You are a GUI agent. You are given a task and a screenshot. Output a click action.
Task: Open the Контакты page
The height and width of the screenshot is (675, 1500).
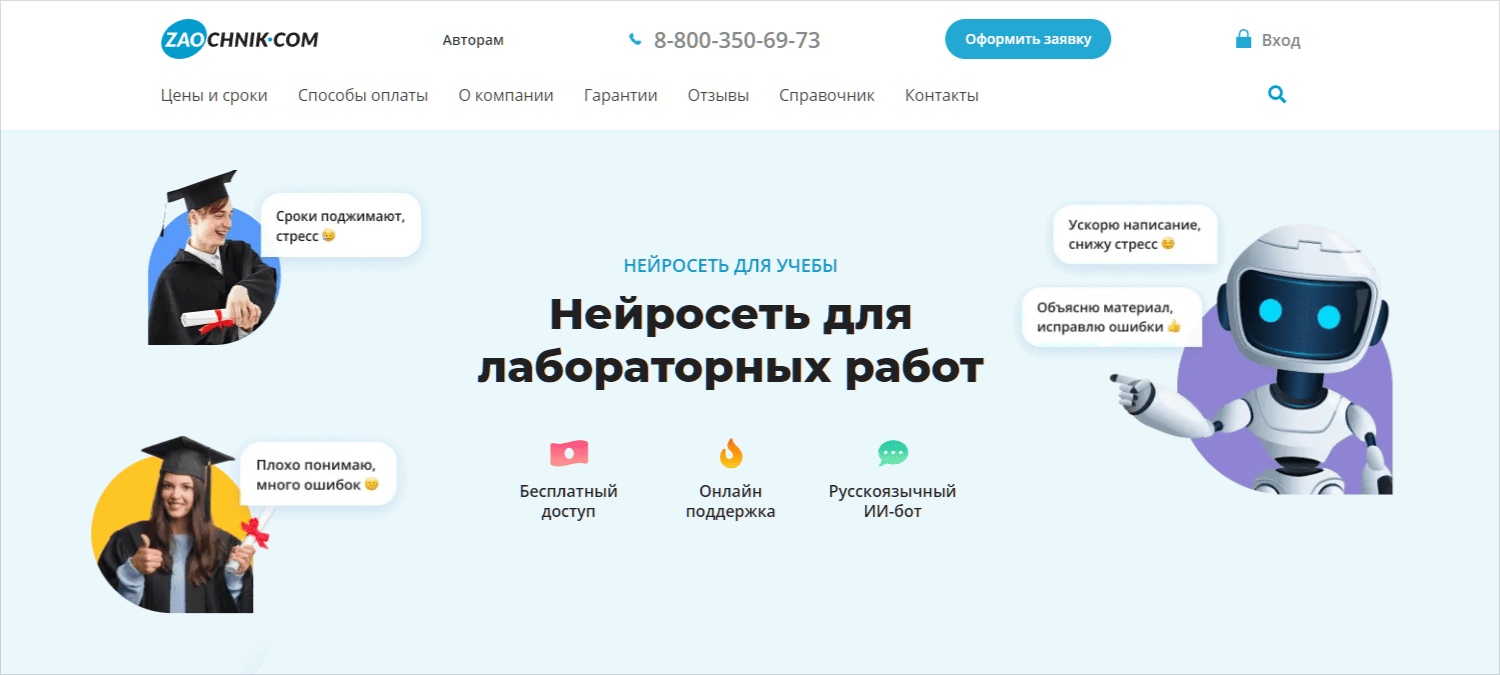click(x=941, y=96)
